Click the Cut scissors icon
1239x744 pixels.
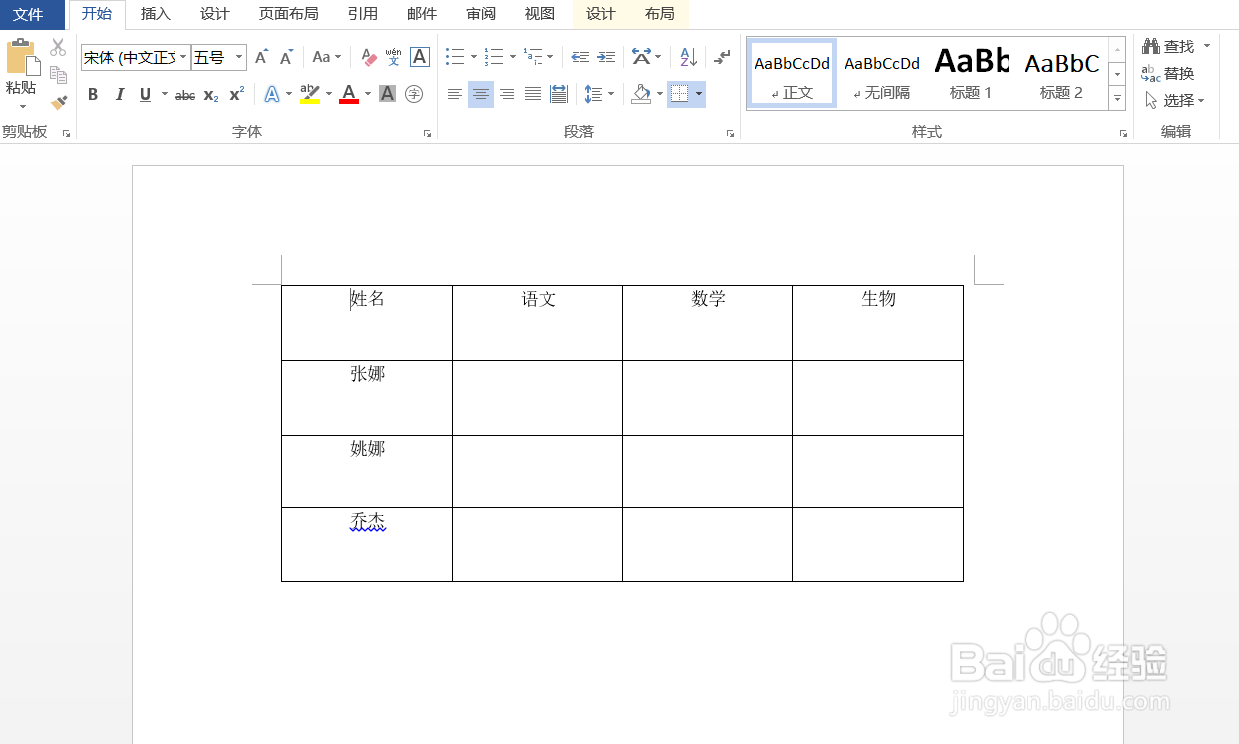click(x=58, y=47)
